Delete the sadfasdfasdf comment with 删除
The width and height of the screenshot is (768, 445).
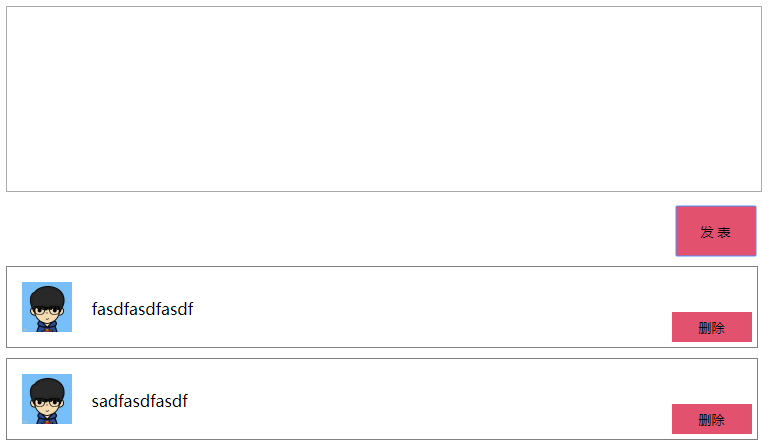click(712, 419)
